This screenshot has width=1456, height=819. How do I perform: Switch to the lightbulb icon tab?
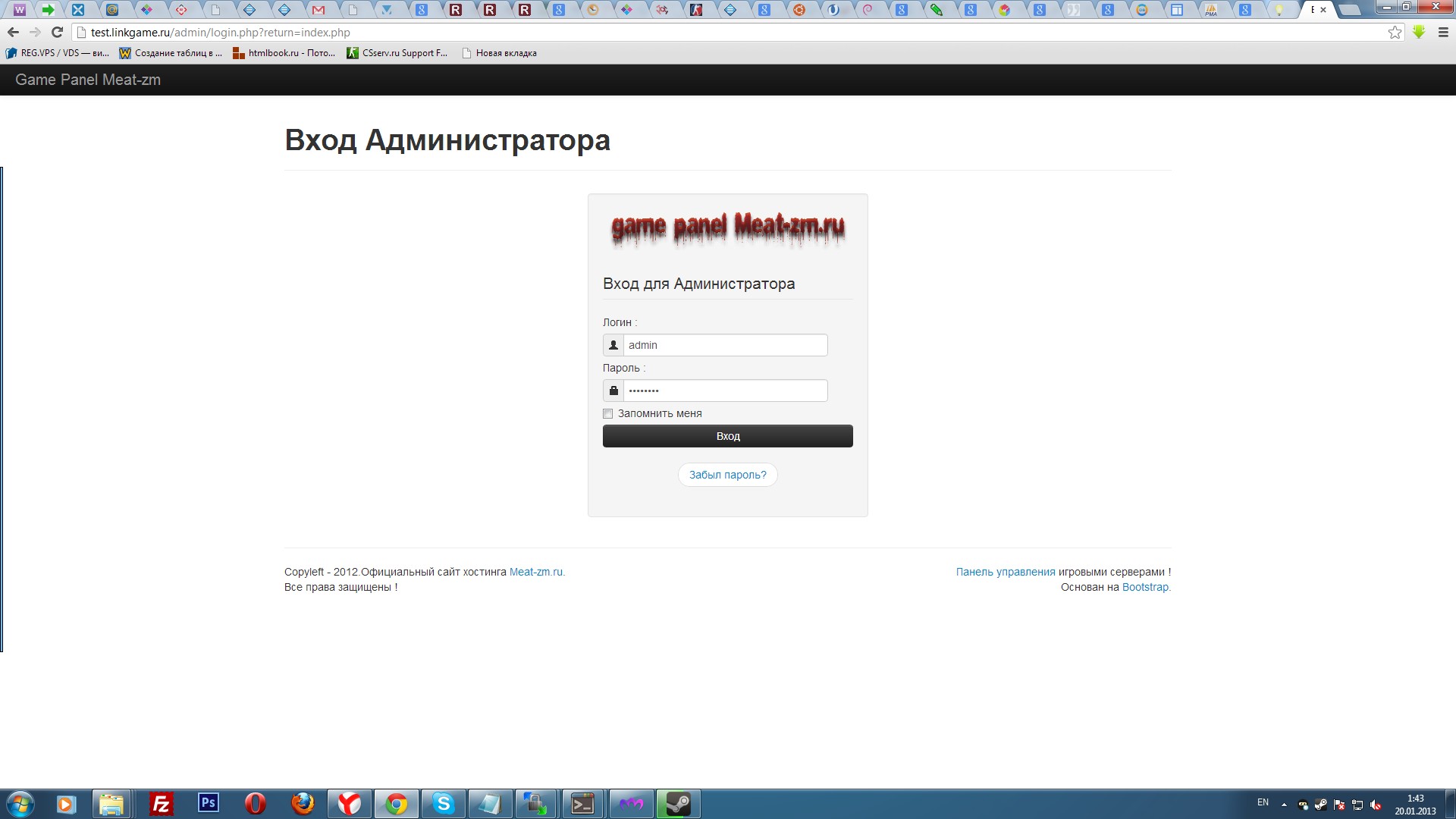1279,10
